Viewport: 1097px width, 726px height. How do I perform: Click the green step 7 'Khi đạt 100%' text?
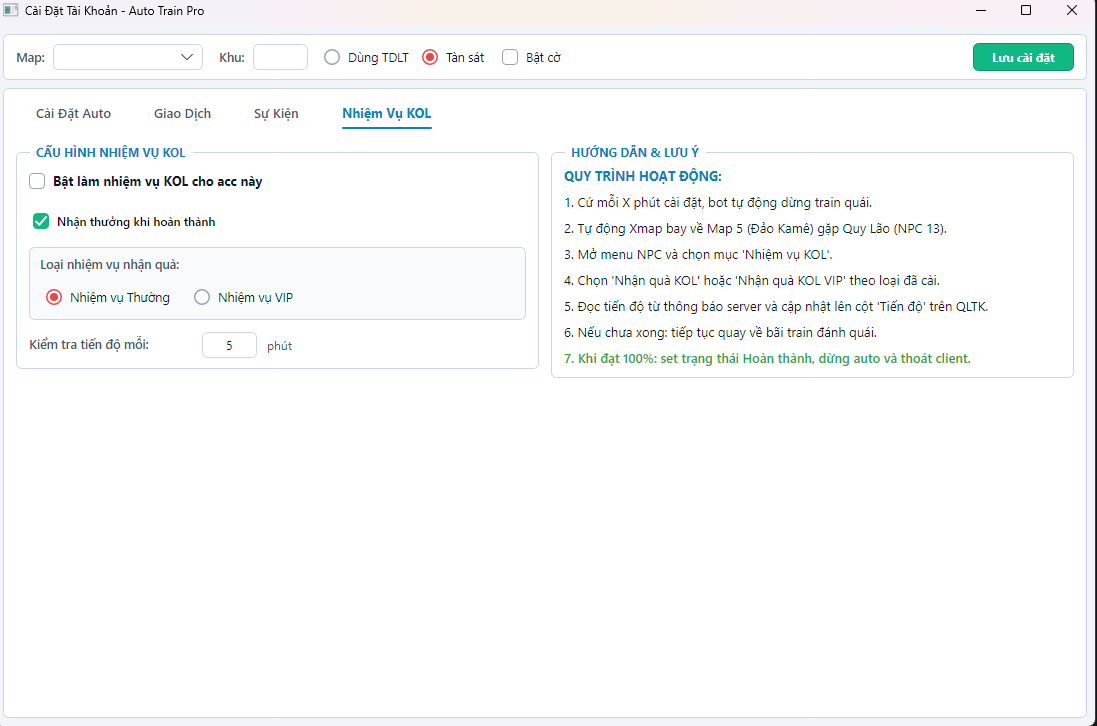(767, 359)
